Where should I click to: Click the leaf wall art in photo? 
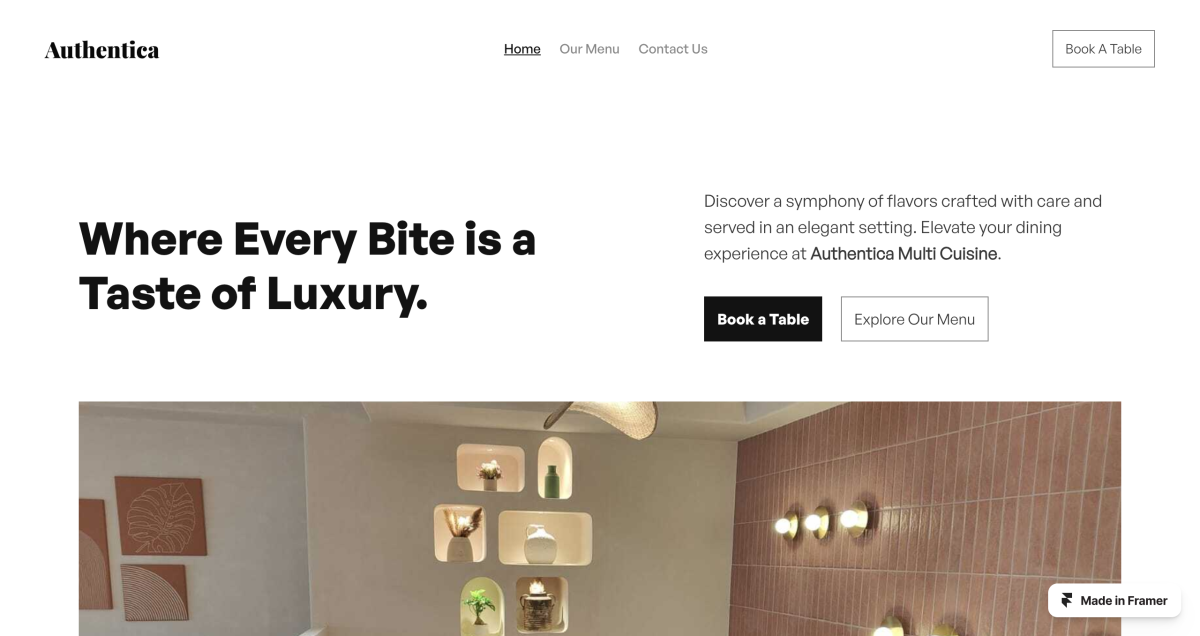click(160, 515)
